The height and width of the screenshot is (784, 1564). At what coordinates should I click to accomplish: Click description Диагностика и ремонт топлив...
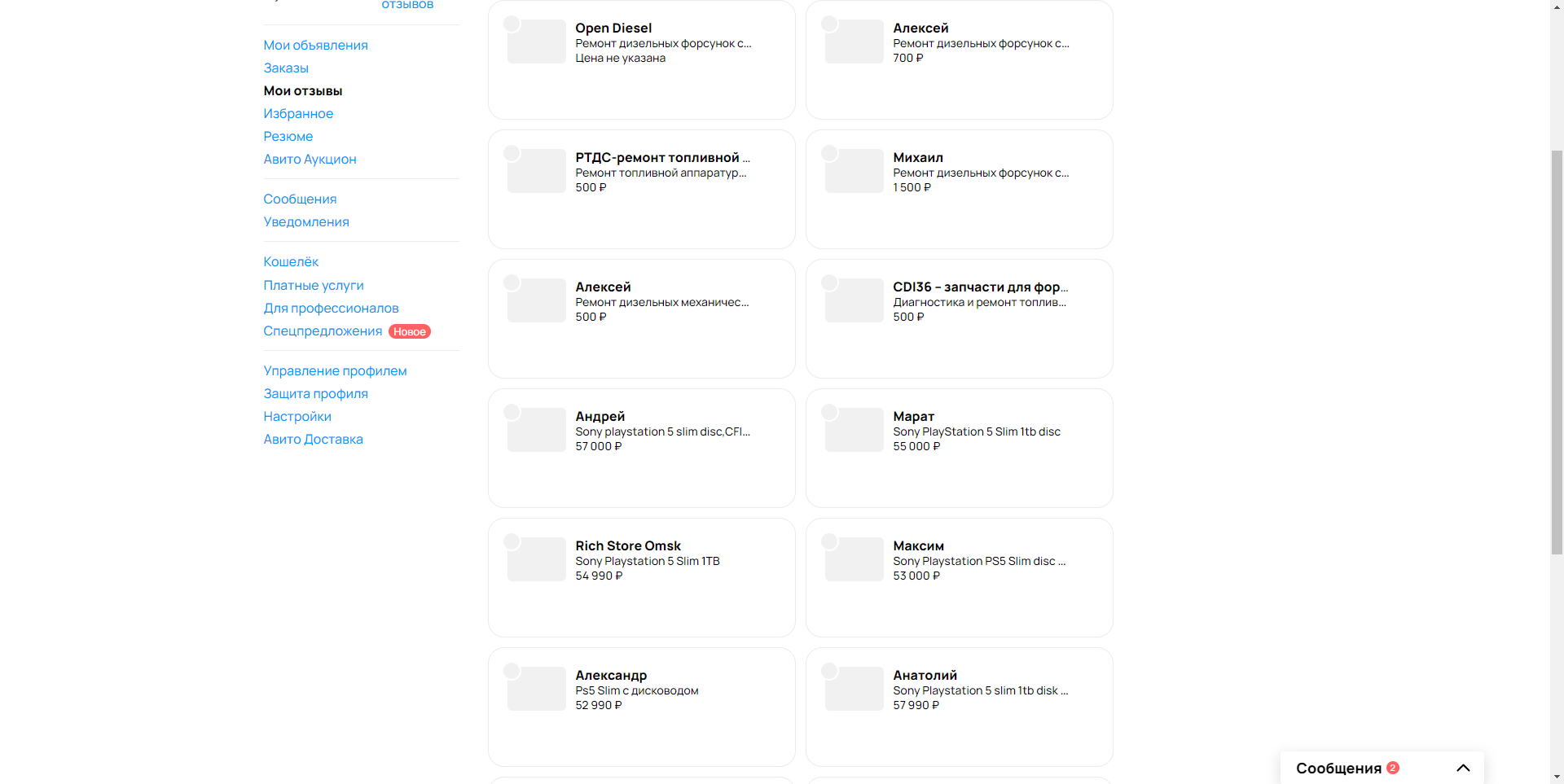[980, 303]
